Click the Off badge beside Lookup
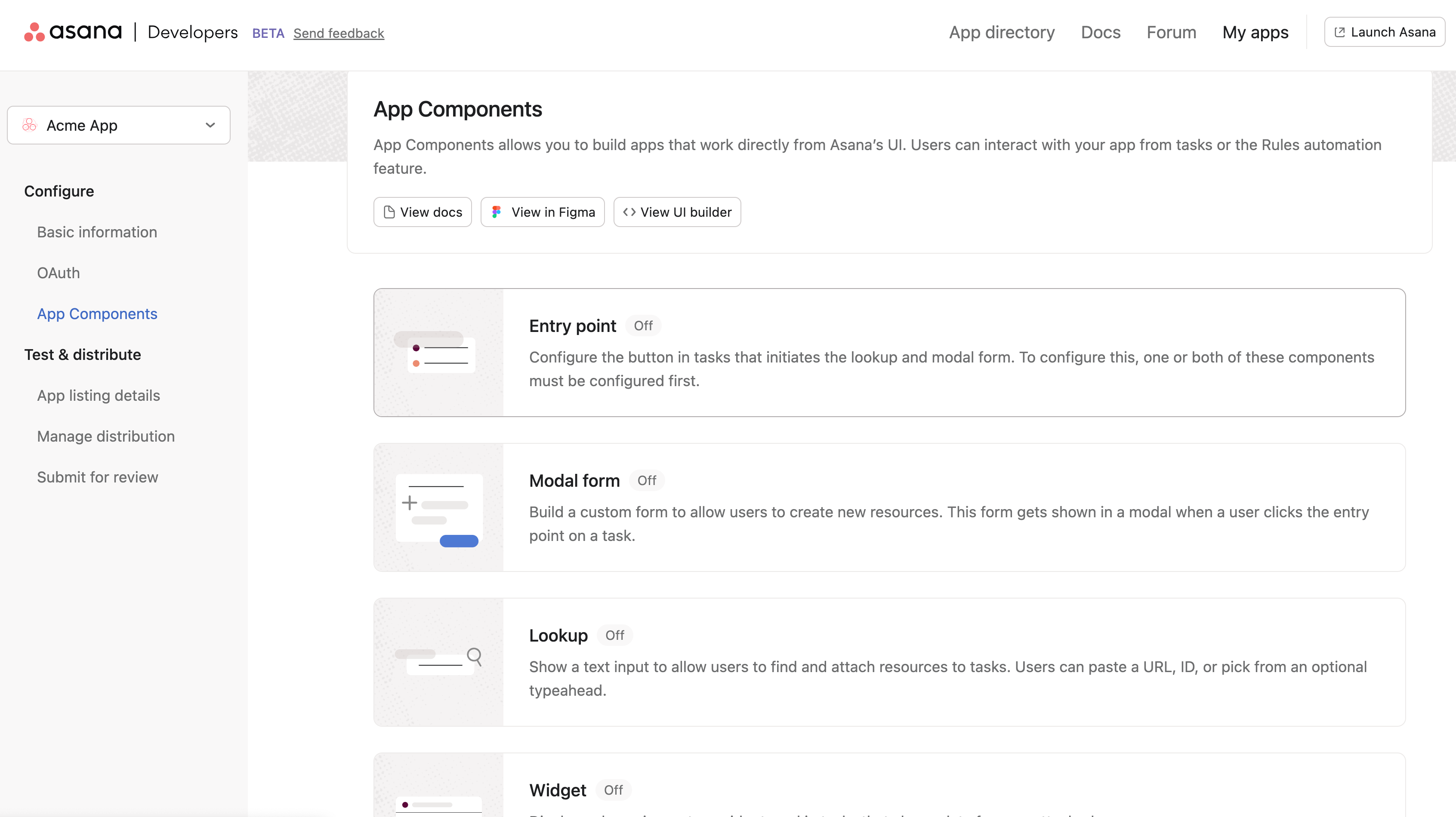The image size is (1456, 817). 615,636
